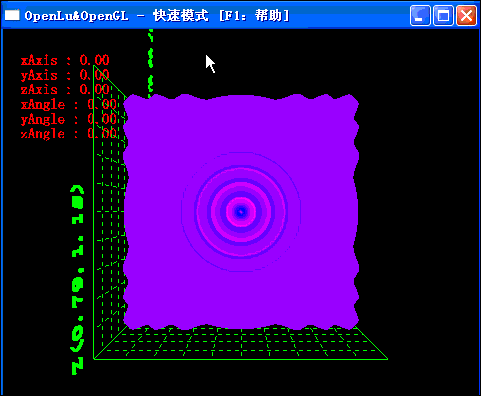
Task: Click the green dashed floor grid
Action: coord(241,343)
